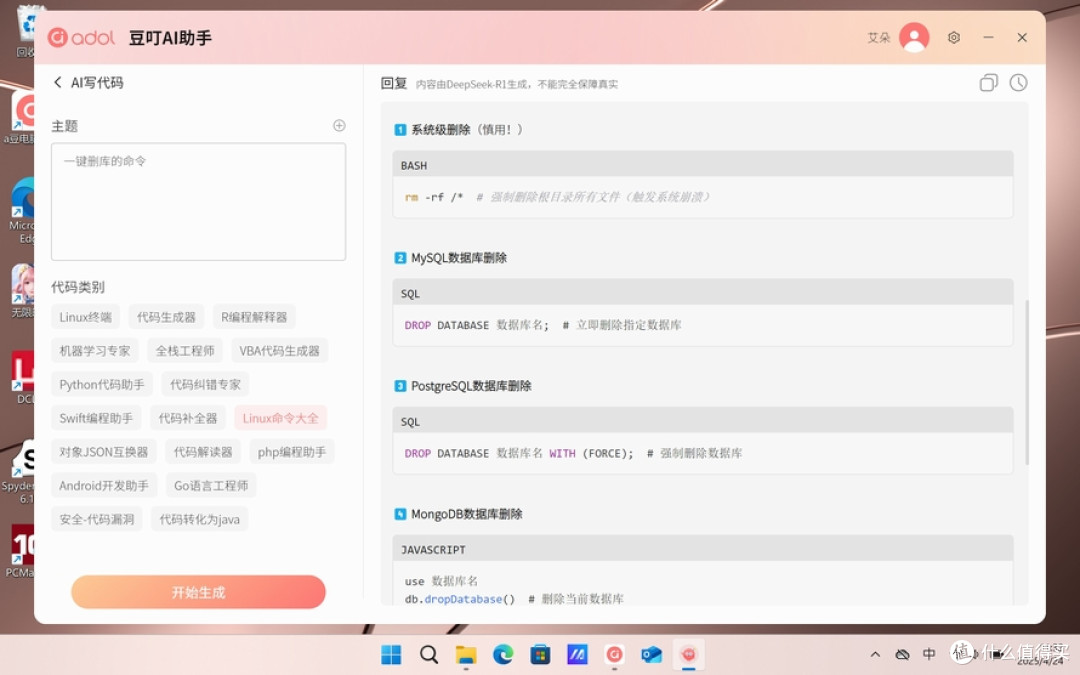Click the DROP DATABASE WITH (FORCE) line
1080x675 pixels.
pos(519,453)
